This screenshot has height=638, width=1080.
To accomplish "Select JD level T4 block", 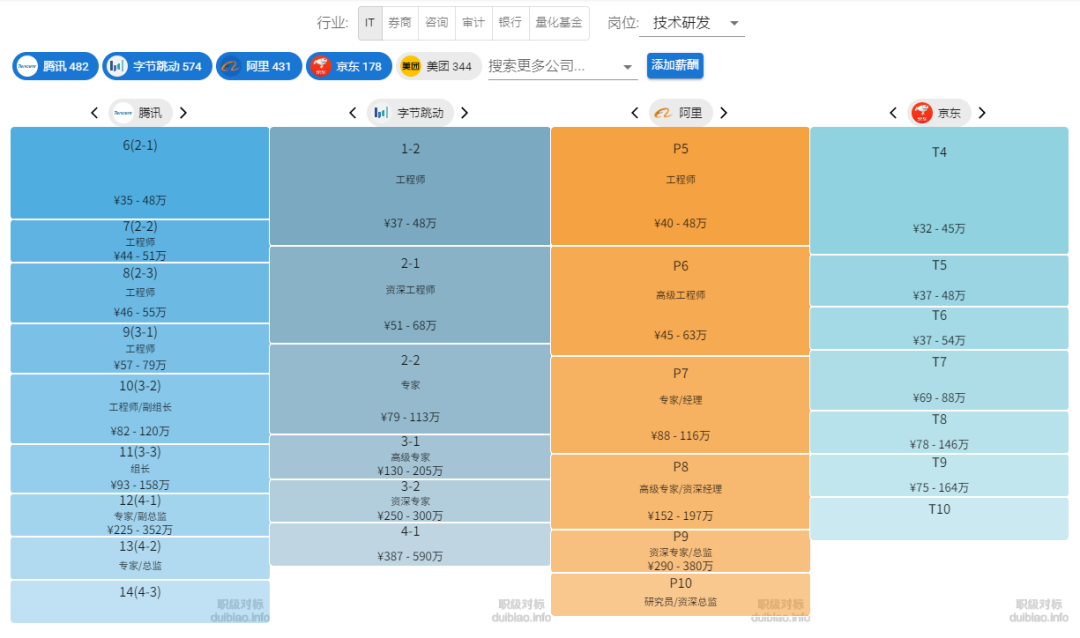I will pos(939,190).
